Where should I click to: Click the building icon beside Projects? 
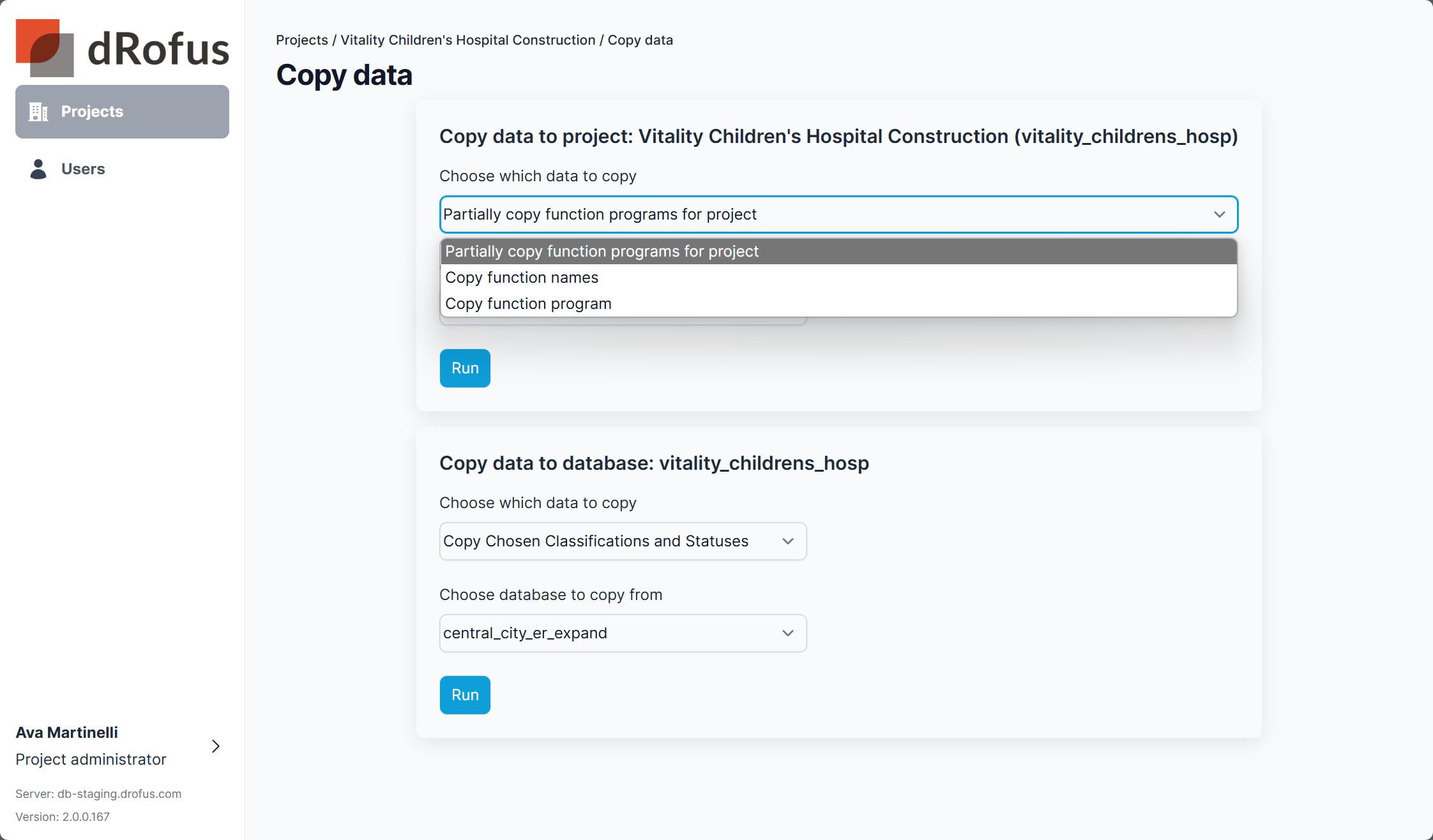(38, 112)
